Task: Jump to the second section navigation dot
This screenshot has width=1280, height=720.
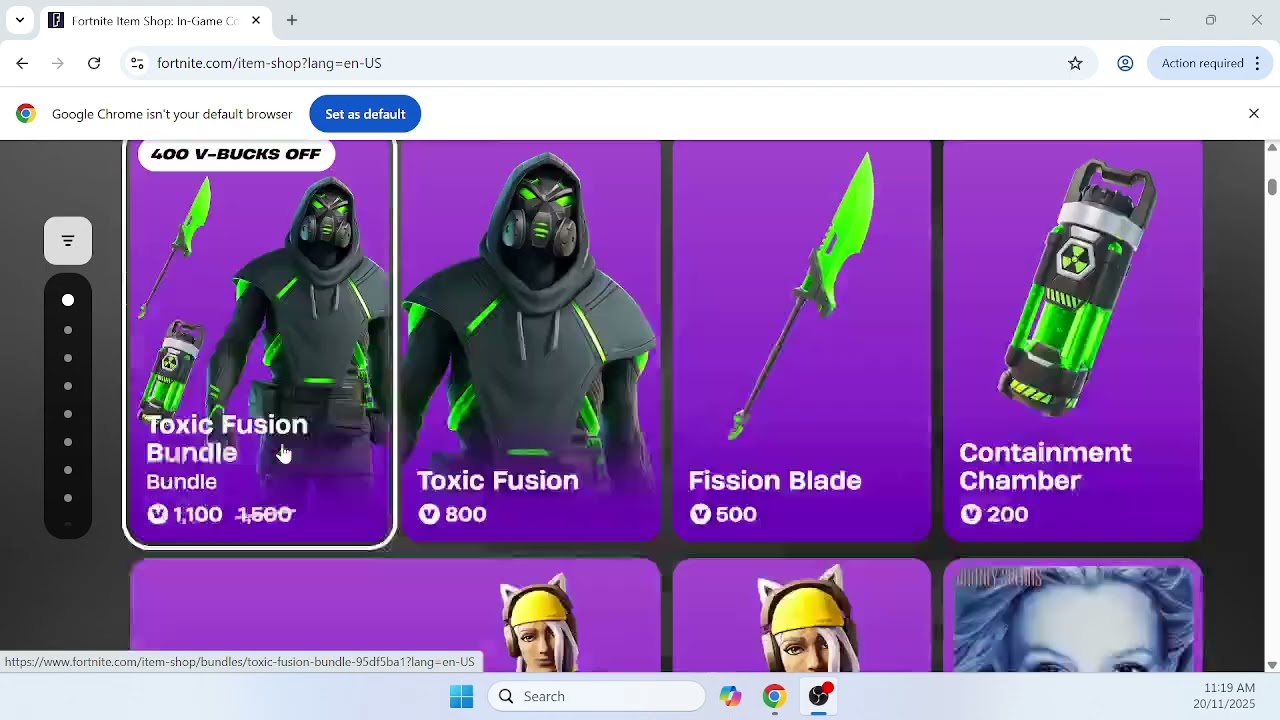Action: [x=68, y=330]
